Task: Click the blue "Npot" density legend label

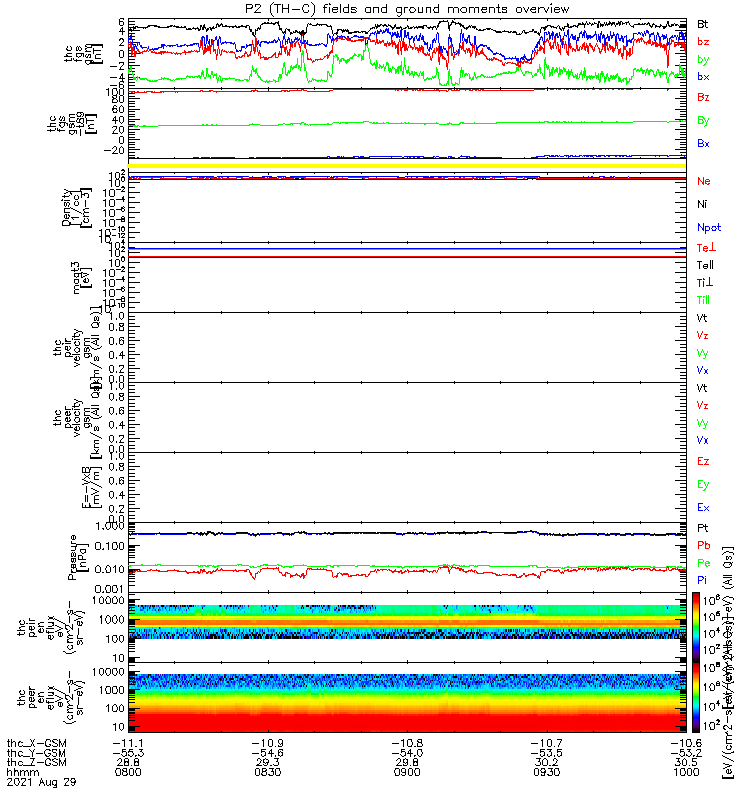Action: [x=709, y=228]
